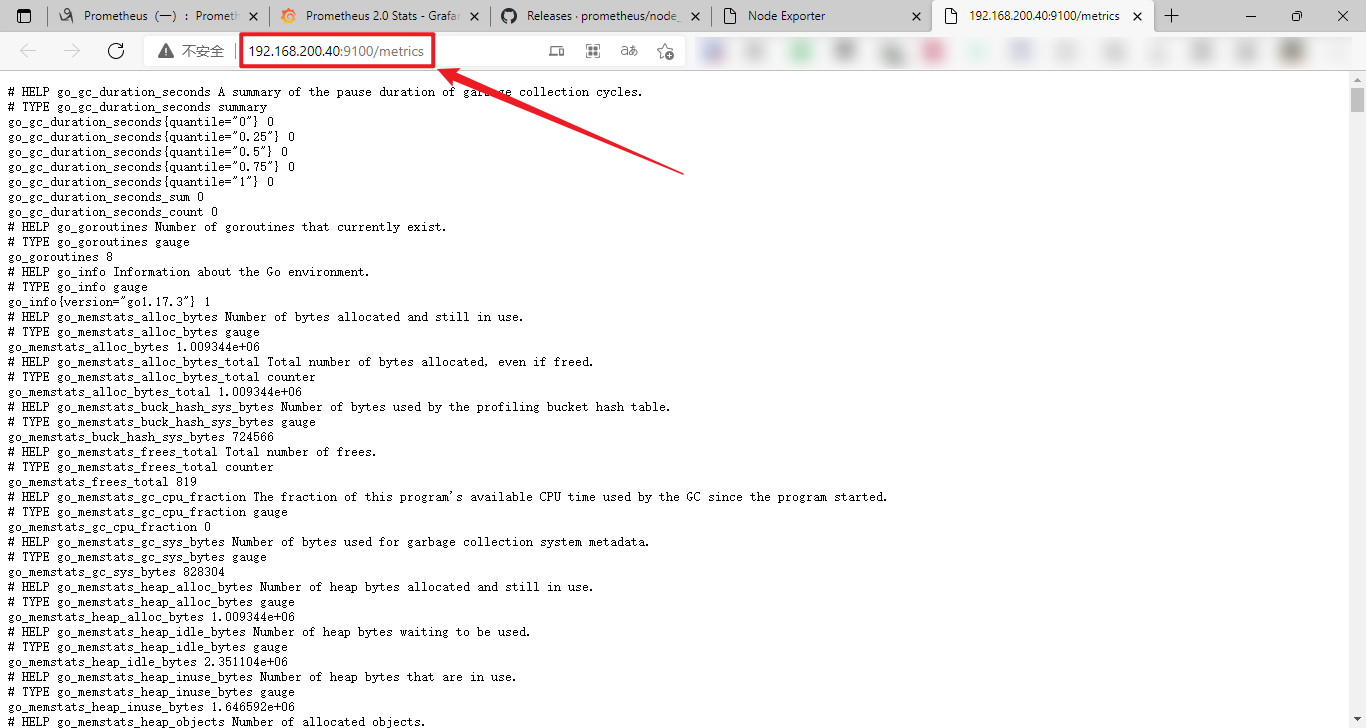Close the Node Exporter tab
Viewport: 1366px width, 728px height.
[x=917, y=16]
